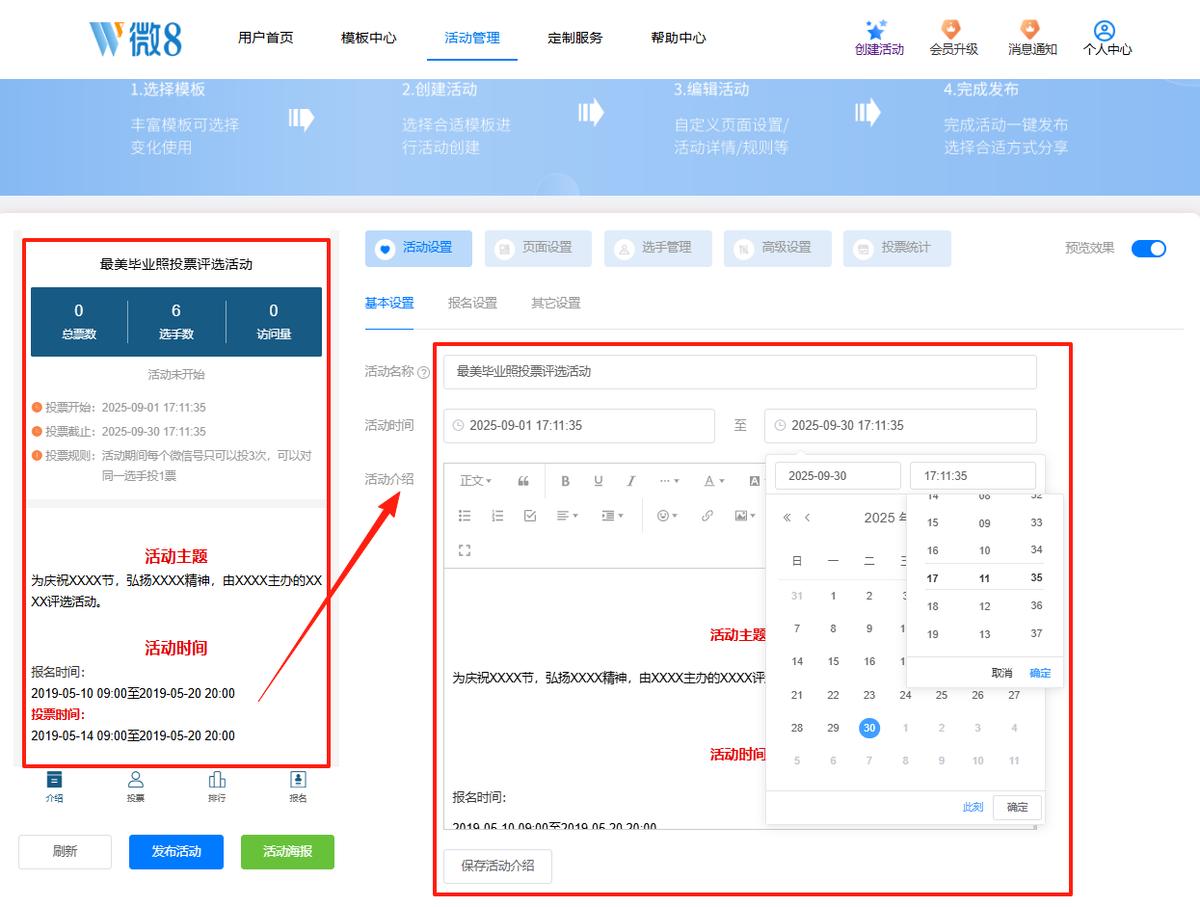Switch to the 报名设置 tab

(472, 303)
